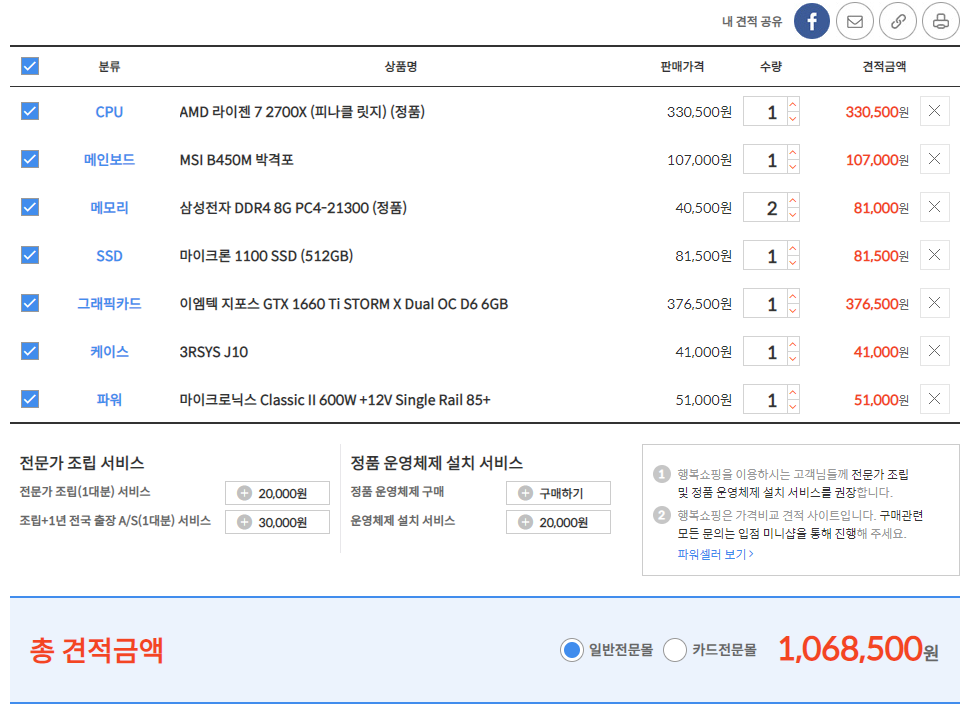975x714 pixels.
Task: Add 20,000원 expert assembly service
Action: pos(276,493)
